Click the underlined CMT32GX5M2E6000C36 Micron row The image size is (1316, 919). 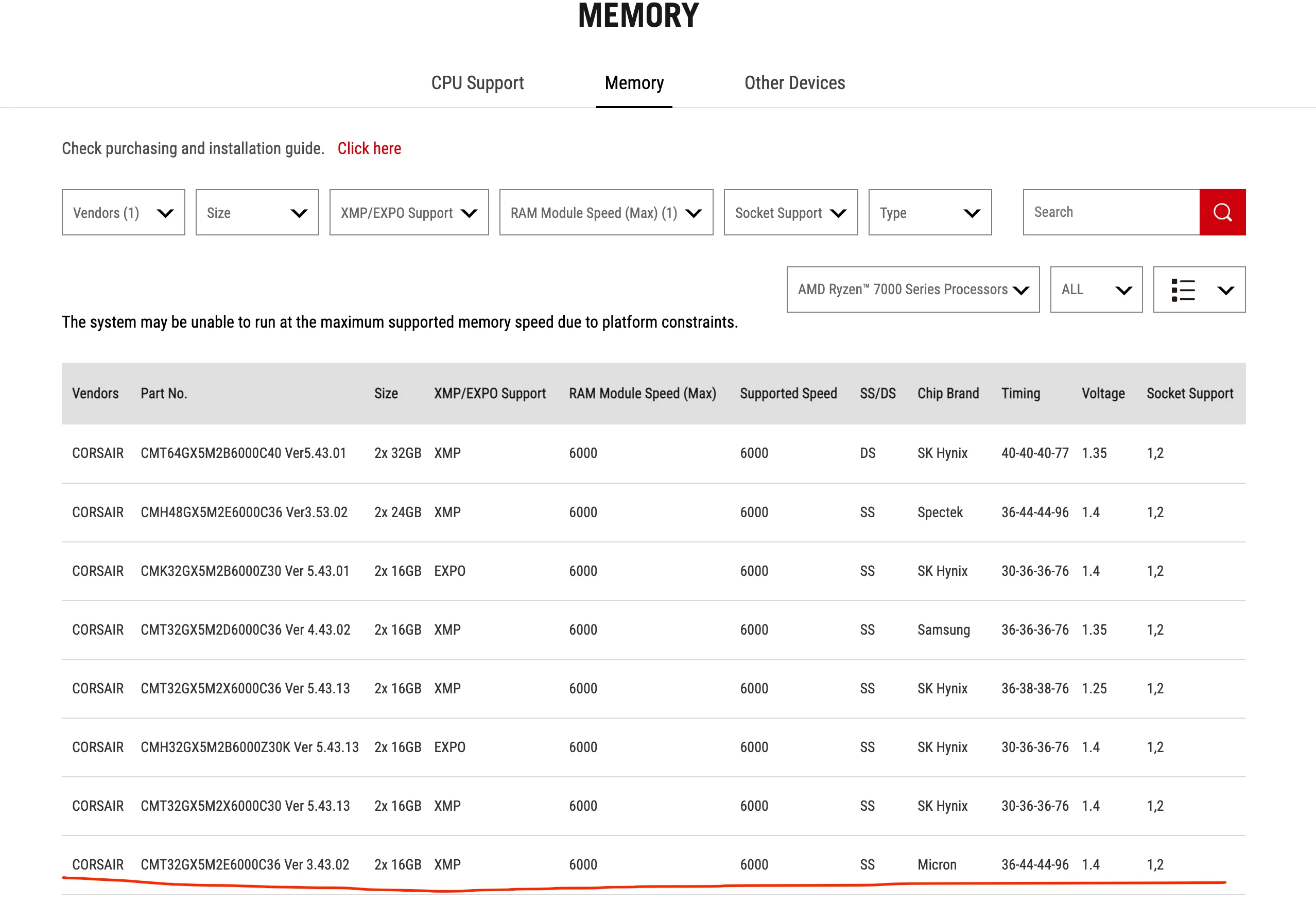[x=245, y=864]
